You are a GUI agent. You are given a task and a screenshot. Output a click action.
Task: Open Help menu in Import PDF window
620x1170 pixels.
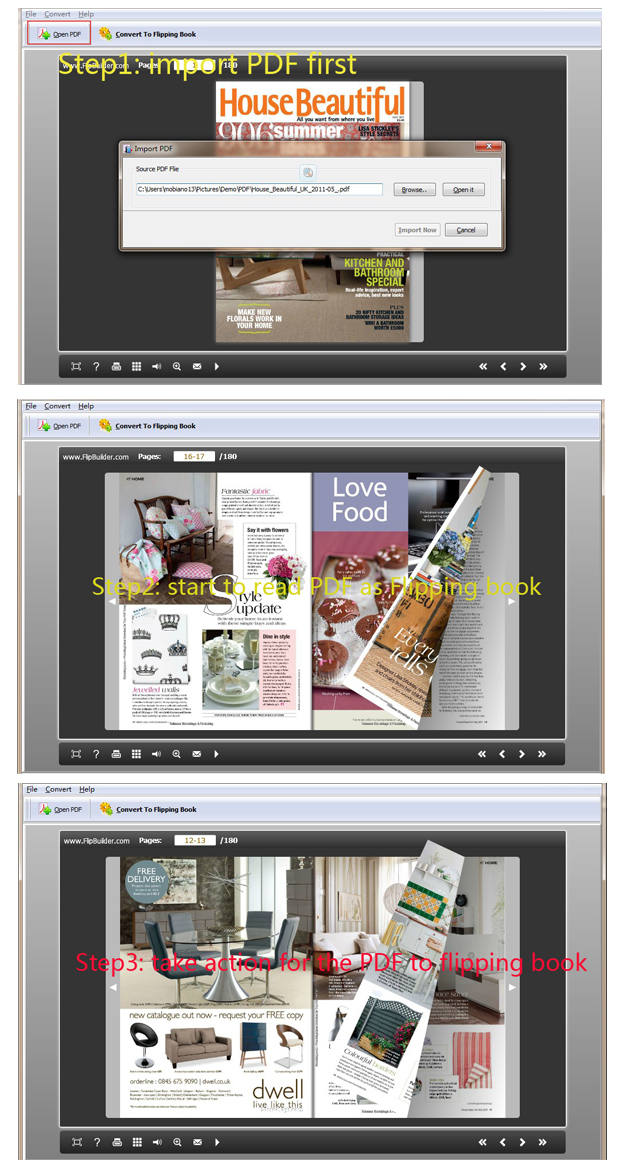point(86,14)
